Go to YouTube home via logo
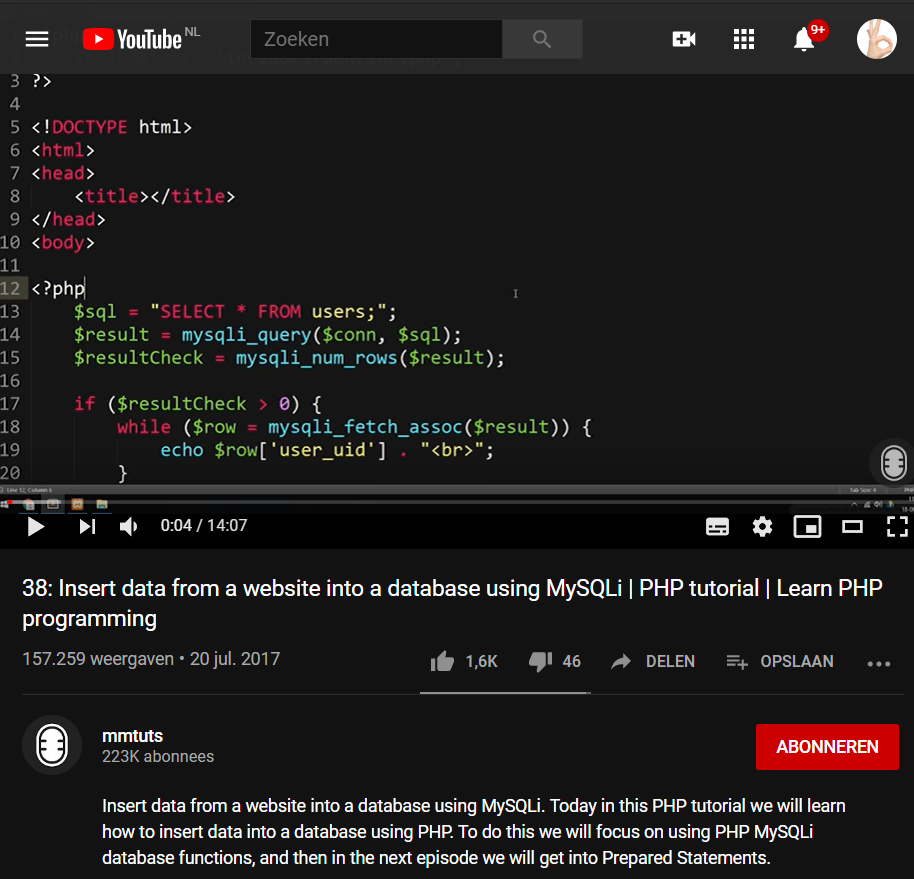Viewport: 914px width, 879px height. click(x=132, y=39)
